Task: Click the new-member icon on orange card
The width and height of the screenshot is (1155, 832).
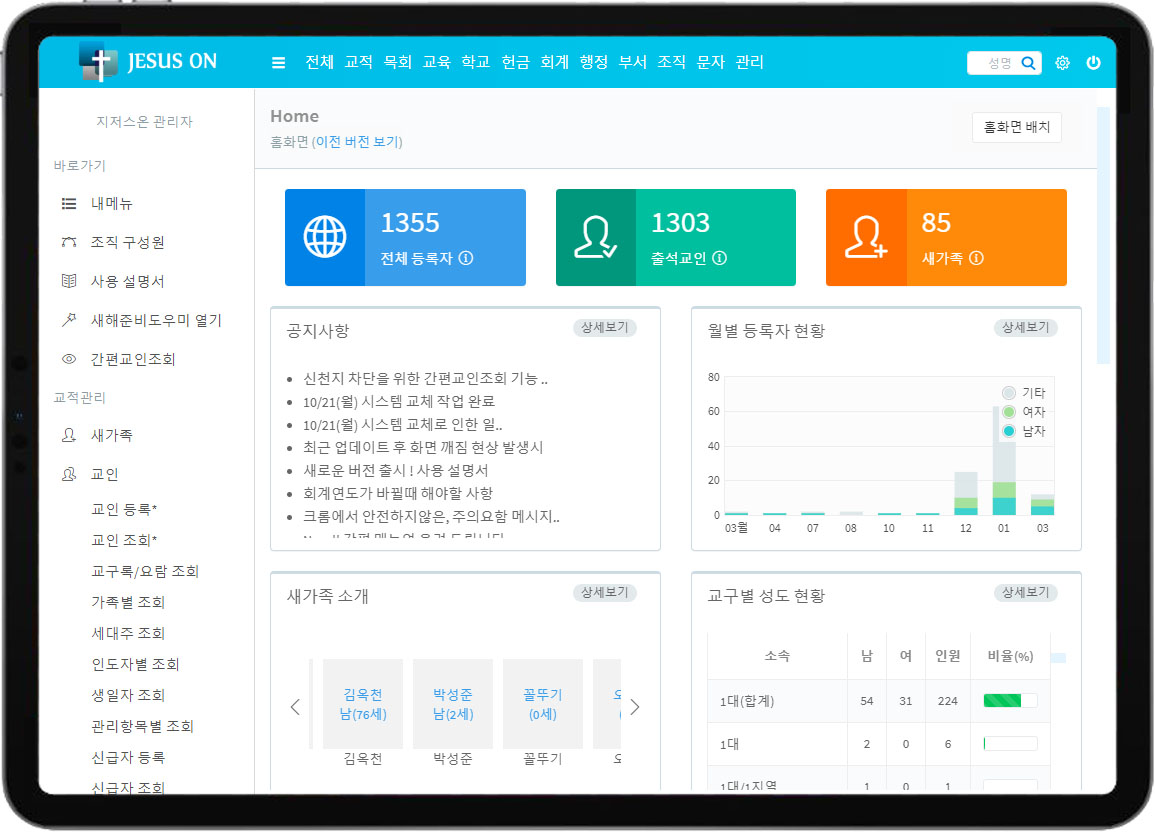Action: point(866,238)
